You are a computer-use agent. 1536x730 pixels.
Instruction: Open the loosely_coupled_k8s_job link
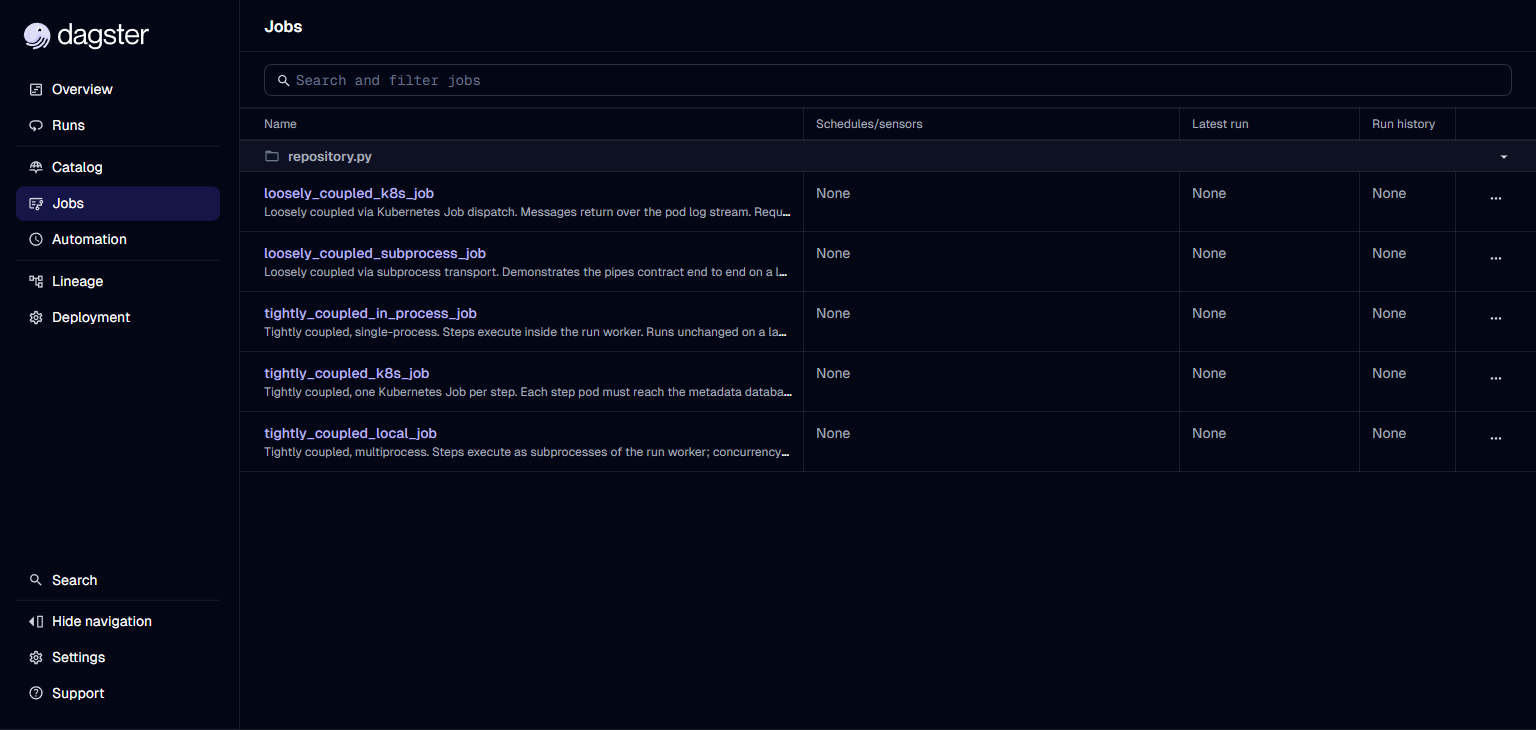point(349,193)
